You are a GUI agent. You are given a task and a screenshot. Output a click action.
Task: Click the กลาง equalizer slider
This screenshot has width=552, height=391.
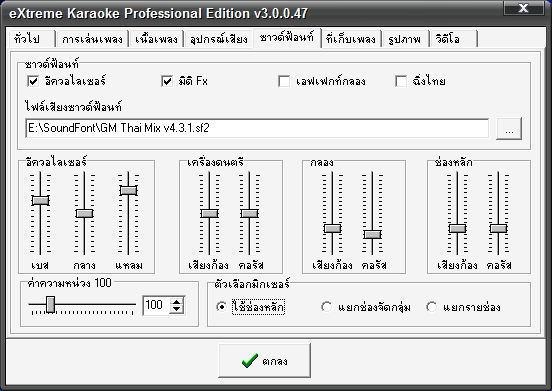click(x=84, y=213)
